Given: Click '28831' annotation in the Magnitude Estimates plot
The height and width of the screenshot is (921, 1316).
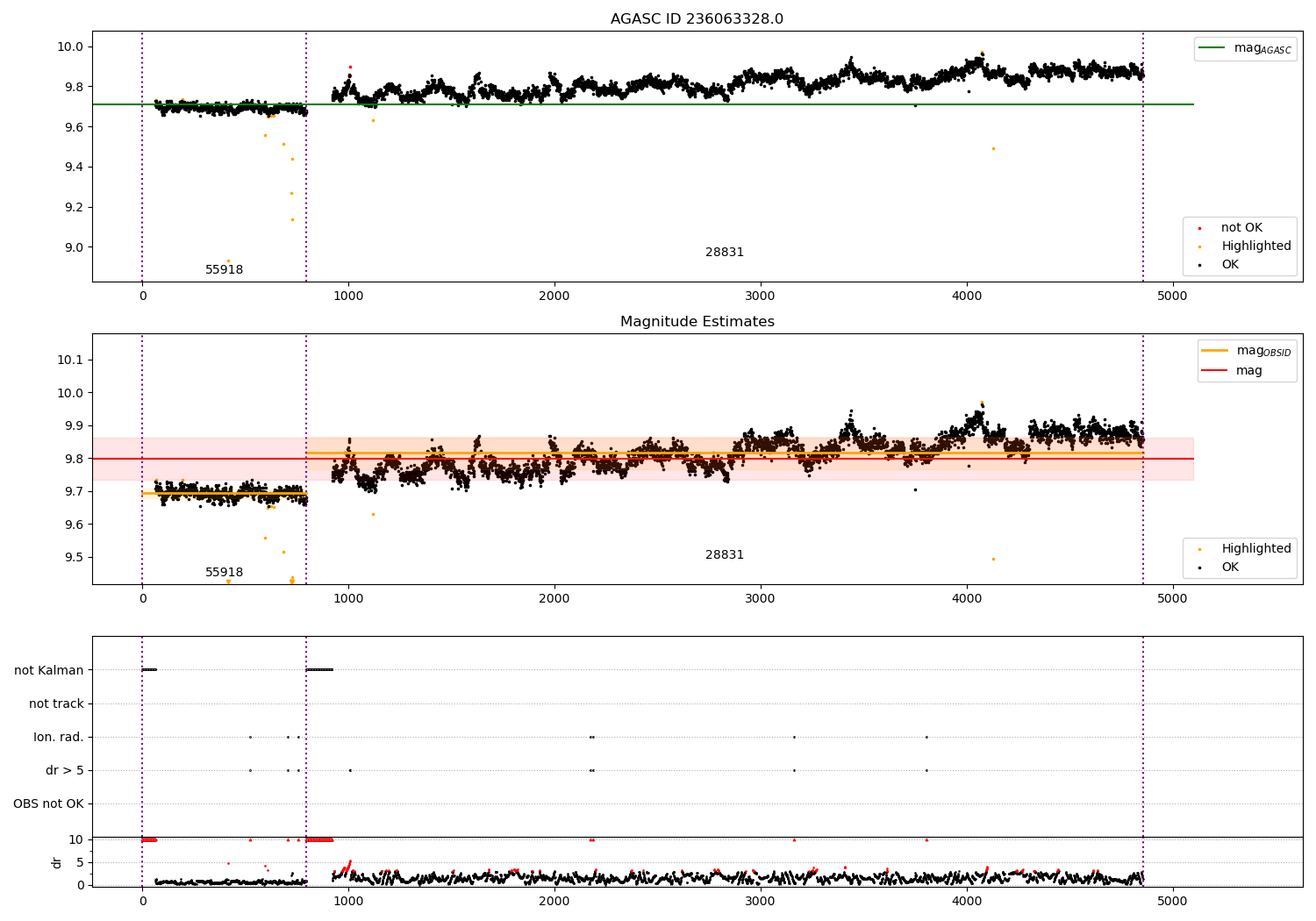Looking at the screenshot, I should pos(725,555).
